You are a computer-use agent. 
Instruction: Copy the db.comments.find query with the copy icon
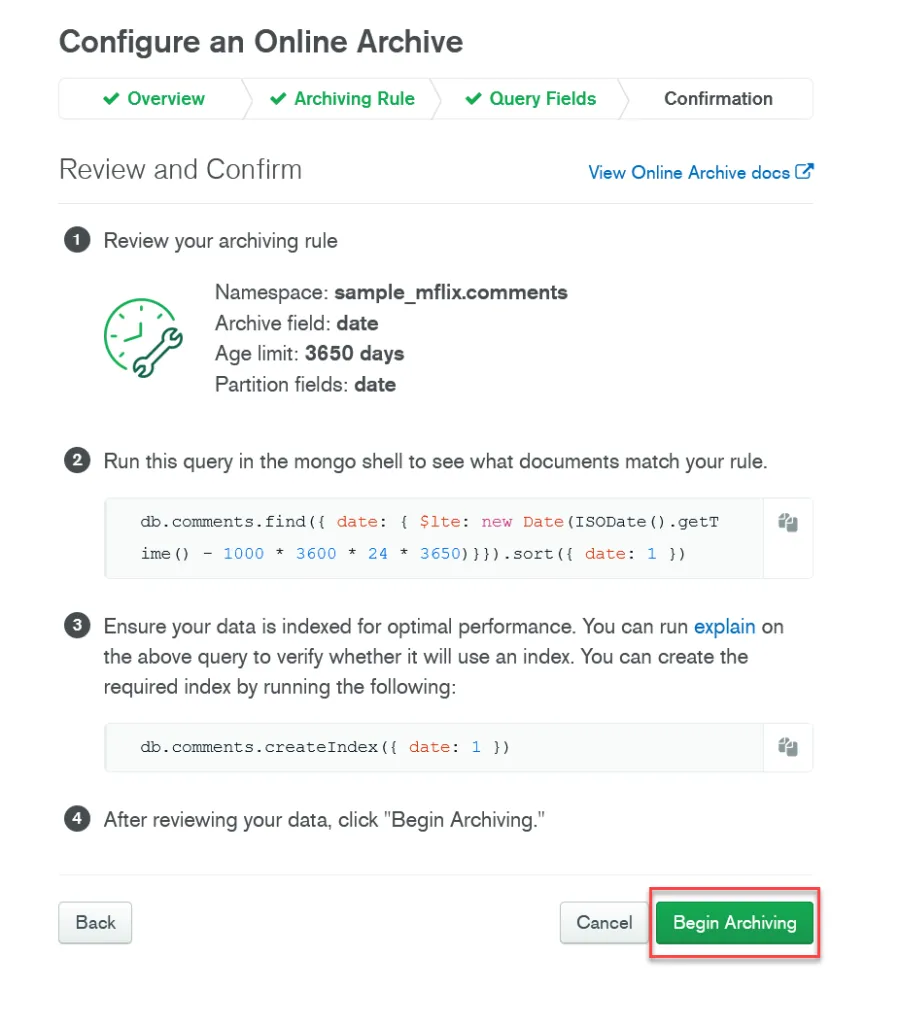click(788, 522)
